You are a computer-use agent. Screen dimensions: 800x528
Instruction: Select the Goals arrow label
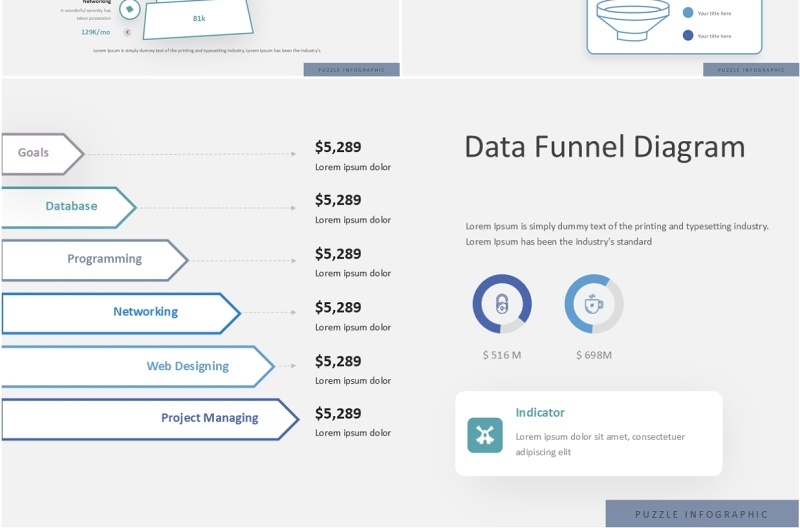(x=35, y=153)
